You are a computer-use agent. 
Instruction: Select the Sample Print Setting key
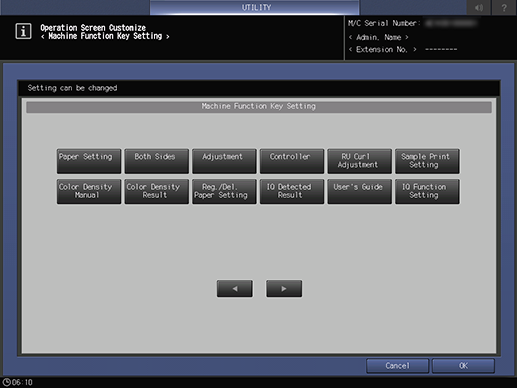427,161
